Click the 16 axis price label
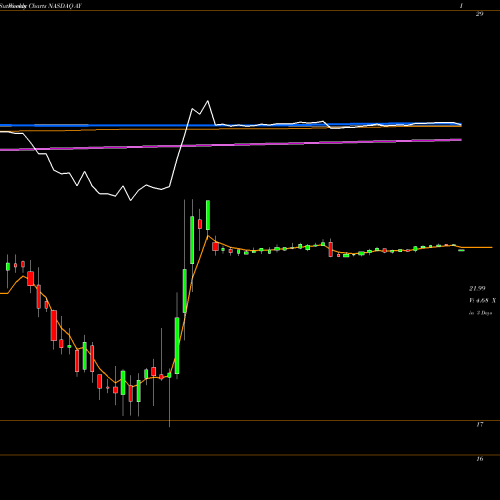The width and height of the screenshot is (500, 500). (480, 459)
